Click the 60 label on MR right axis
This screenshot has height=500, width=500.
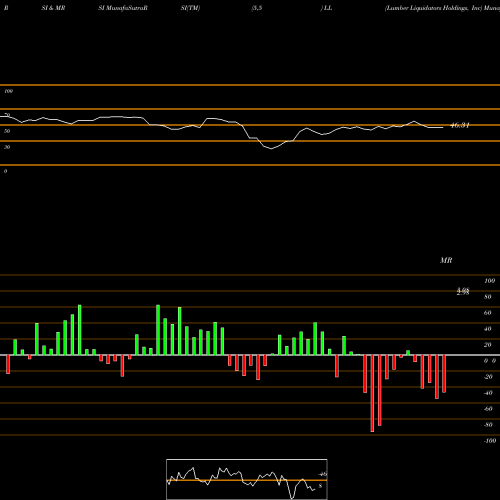[488, 313]
